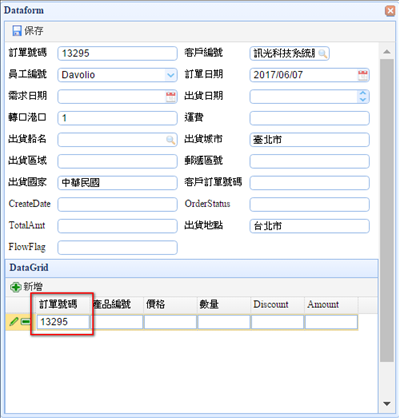The height and width of the screenshot is (418, 399).
Task: Click the grid Amount cell
Action: click(x=331, y=322)
